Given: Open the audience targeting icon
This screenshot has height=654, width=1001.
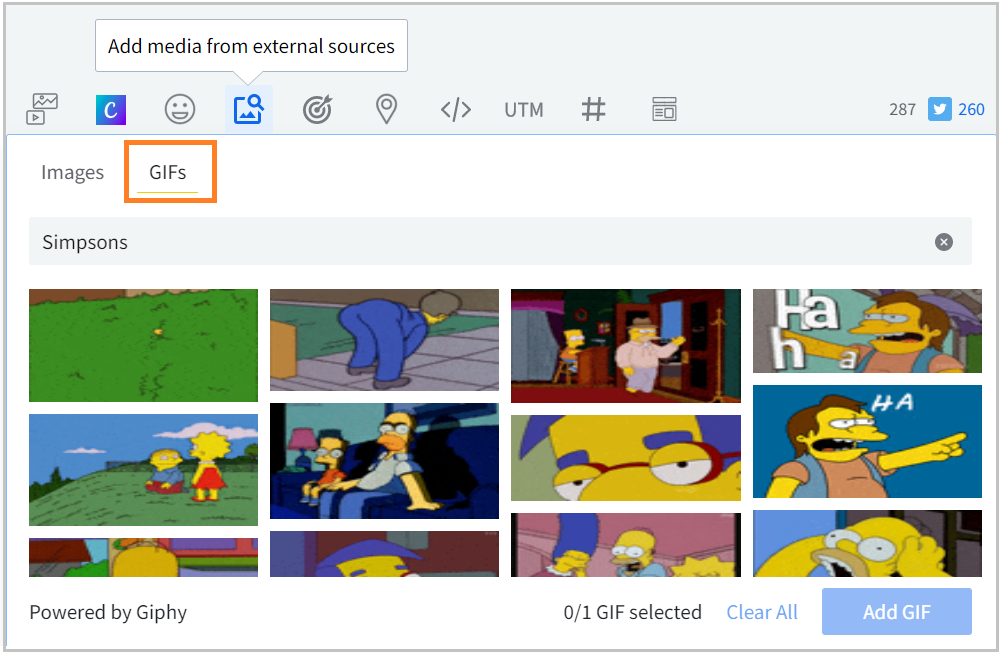Looking at the screenshot, I should tap(317, 109).
